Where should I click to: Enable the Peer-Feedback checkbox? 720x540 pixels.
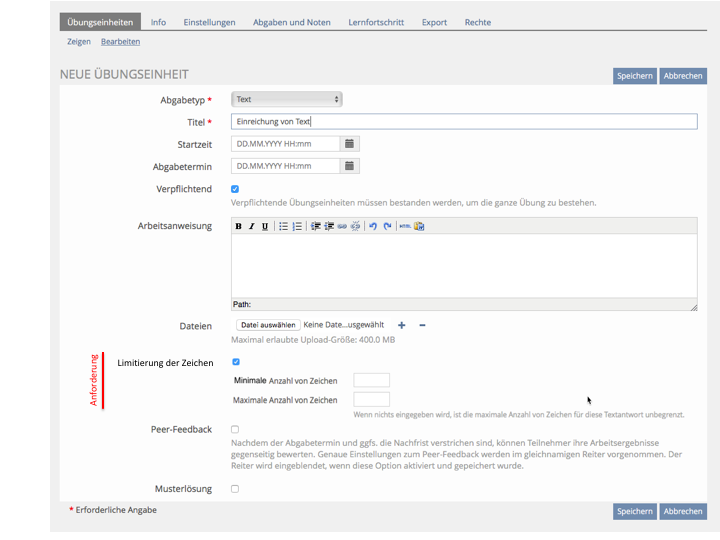pos(235,429)
